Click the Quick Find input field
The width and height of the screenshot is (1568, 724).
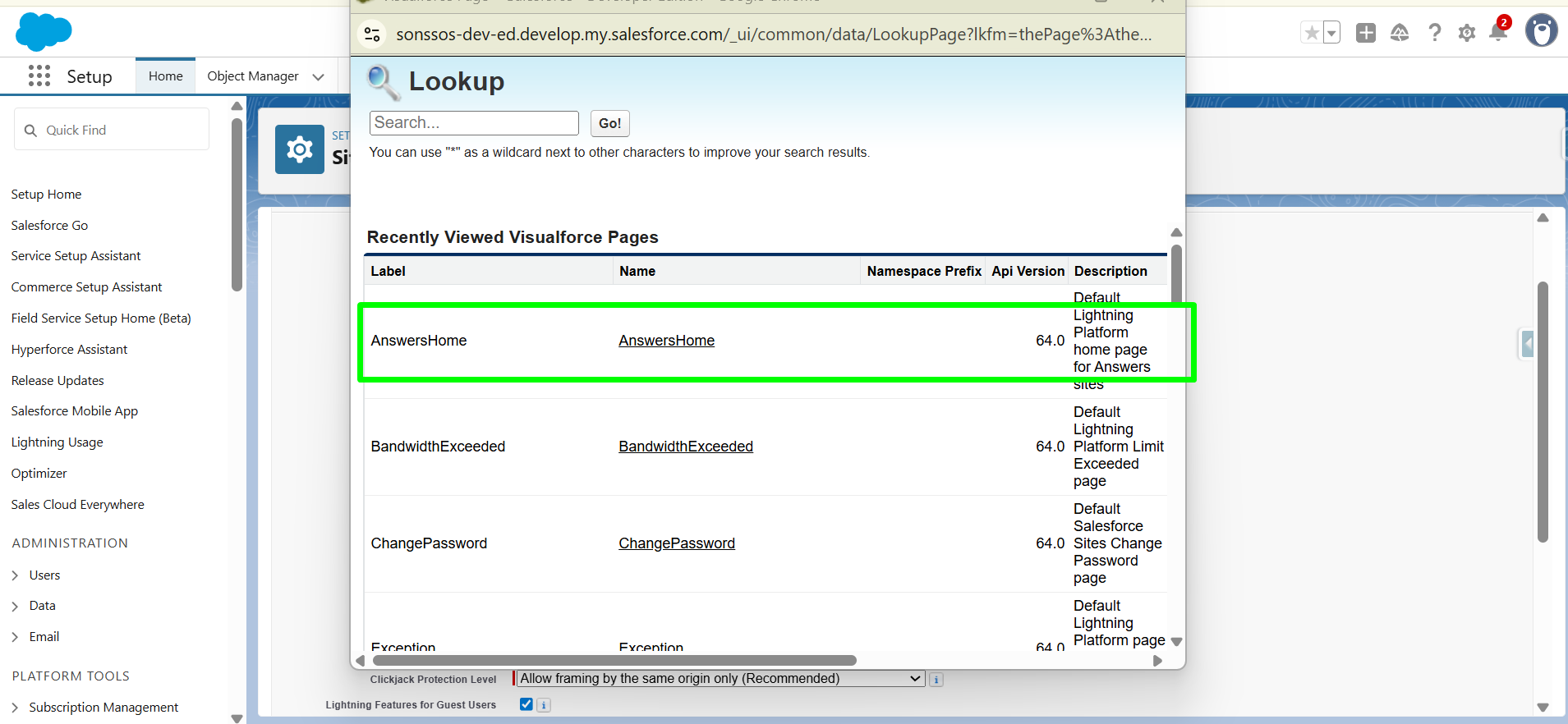coord(112,130)
